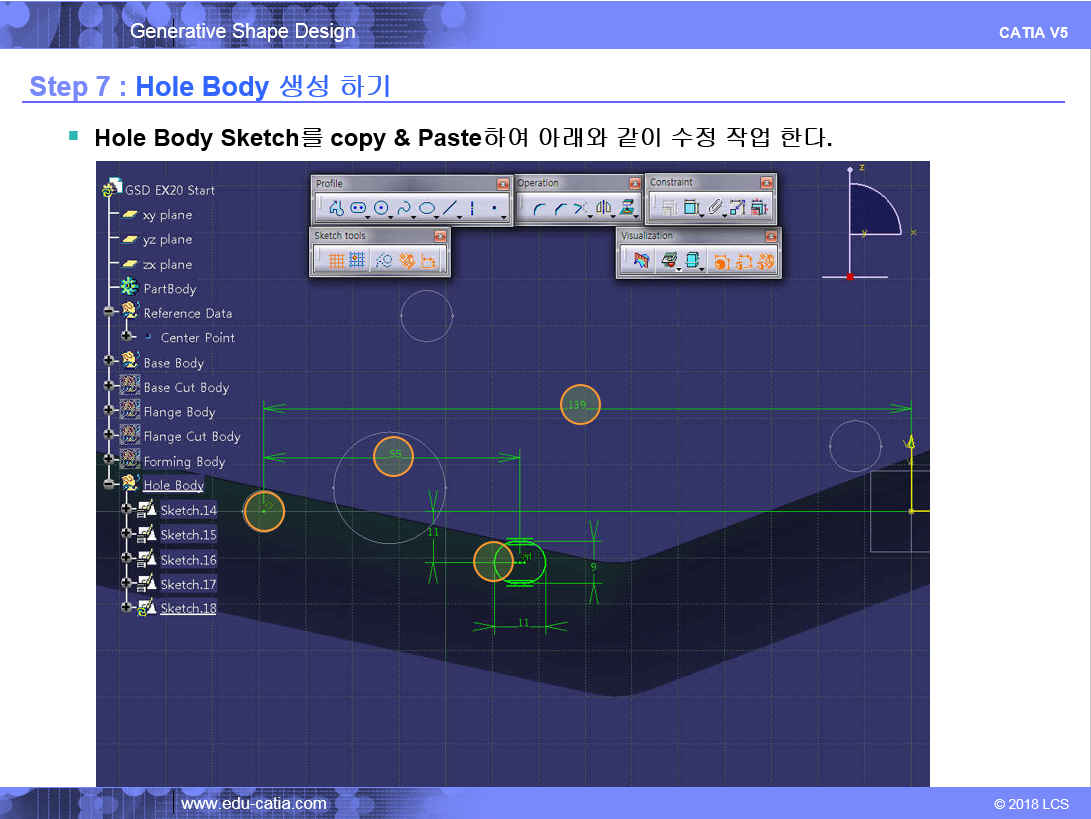The height and width of the screenshot is (819, 1091).
Task: Click the 139 dimension value
Action: (578, 404)
